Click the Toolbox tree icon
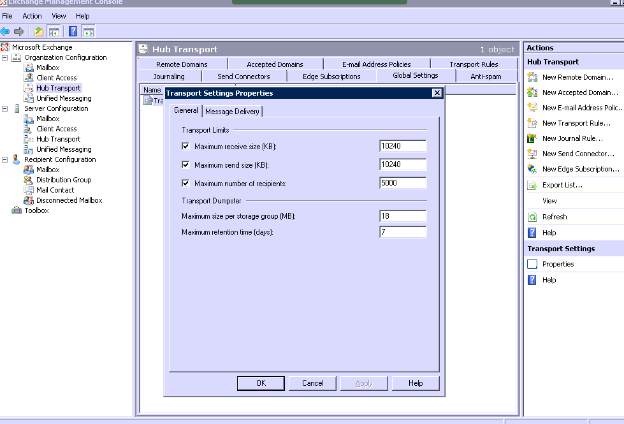Image resolution: width=624 pixels, height=424 pixels. (x=17, y=210)
